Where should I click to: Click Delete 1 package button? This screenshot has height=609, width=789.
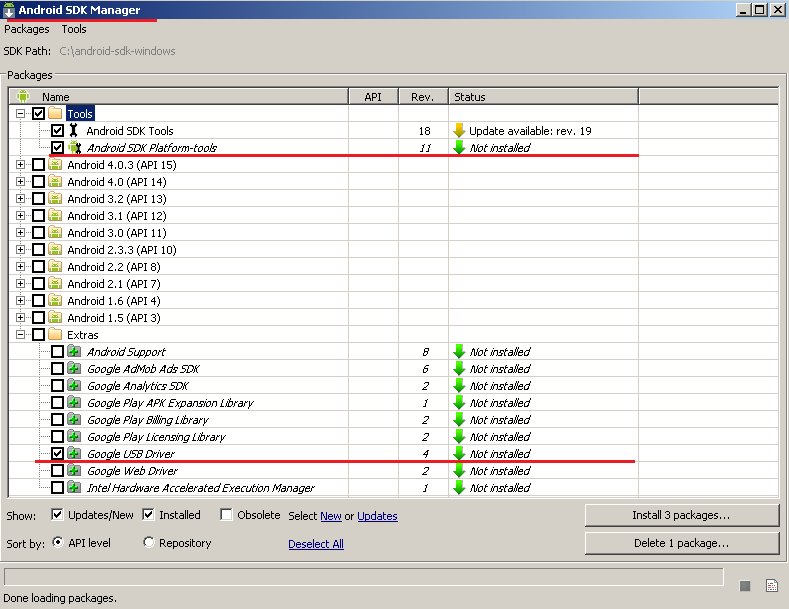tap(681, 543)
